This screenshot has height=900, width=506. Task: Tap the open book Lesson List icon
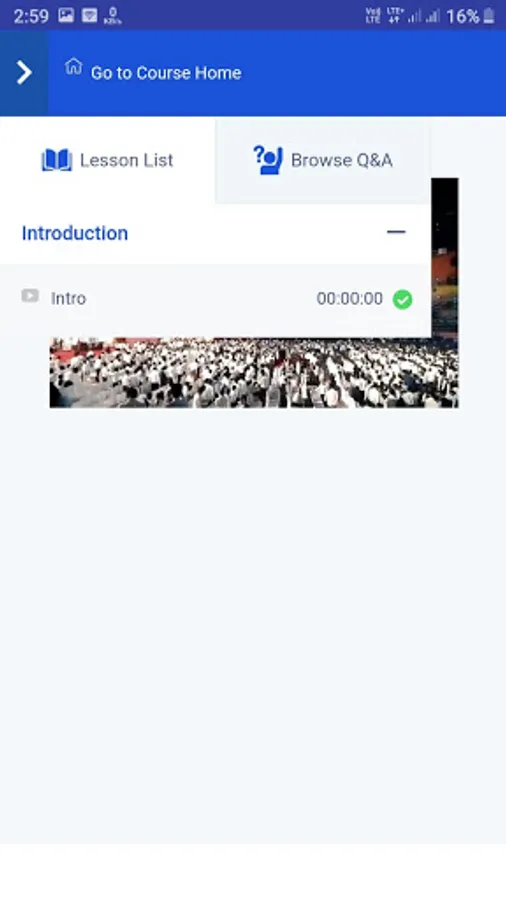(x=57, y=160)
